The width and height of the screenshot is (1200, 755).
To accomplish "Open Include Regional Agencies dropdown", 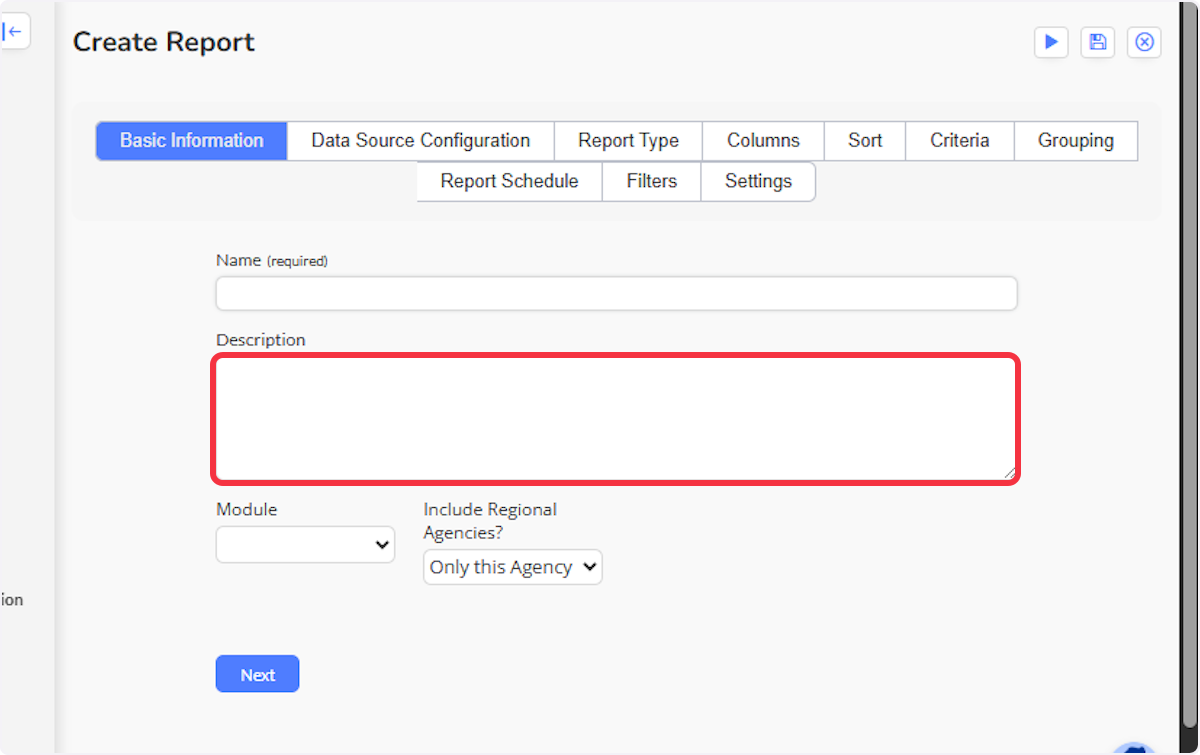I will [x=513, y=567].
